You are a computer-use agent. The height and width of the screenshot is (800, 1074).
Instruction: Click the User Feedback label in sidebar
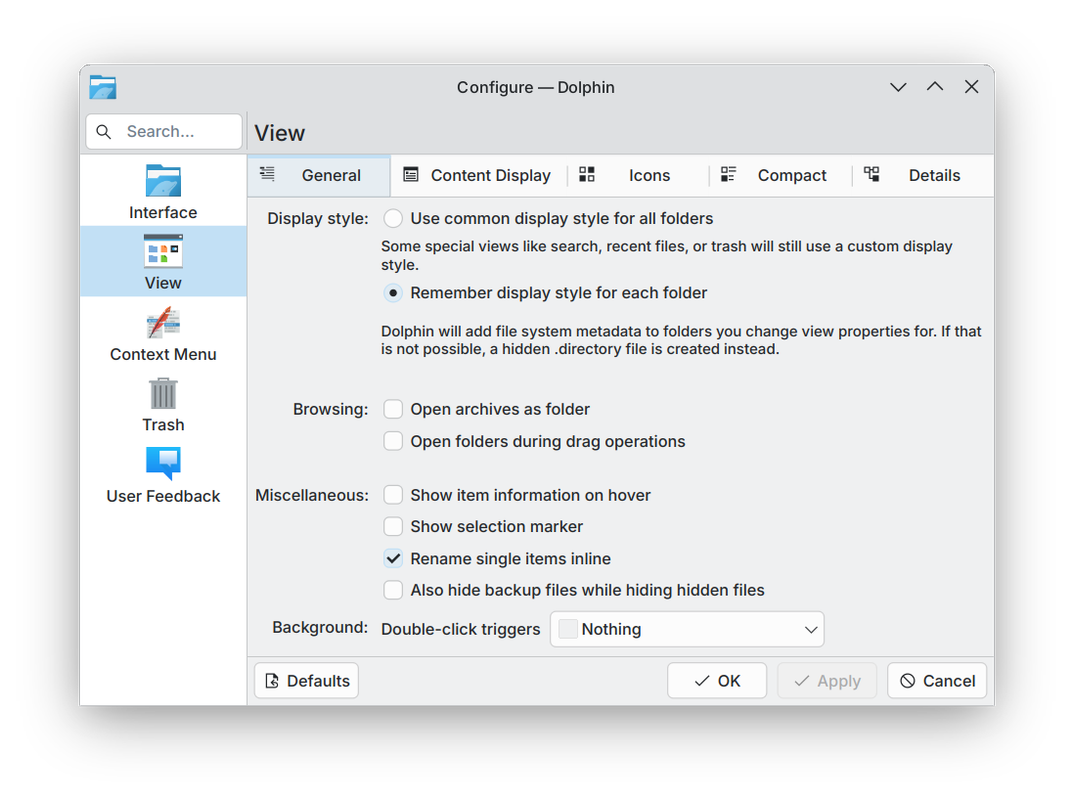tap(163, 496)
